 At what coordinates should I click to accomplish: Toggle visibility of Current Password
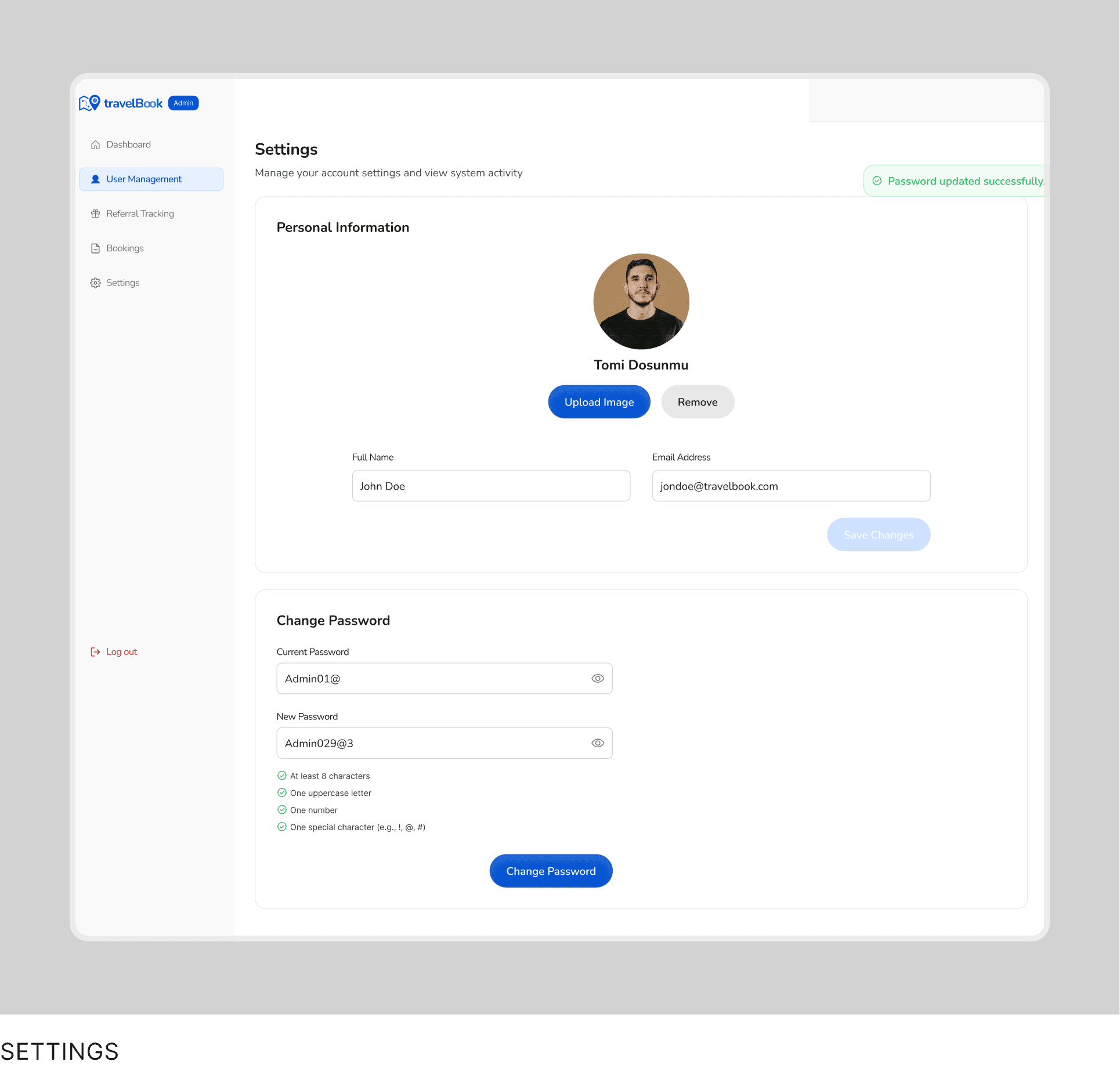click(x=597, y=679)
